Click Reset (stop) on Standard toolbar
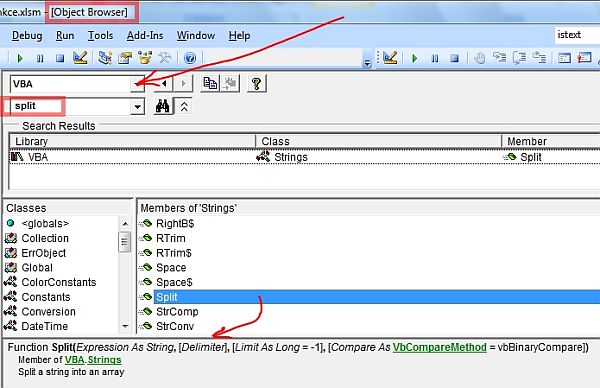600x388 pixels. click(x=60, y=58)
